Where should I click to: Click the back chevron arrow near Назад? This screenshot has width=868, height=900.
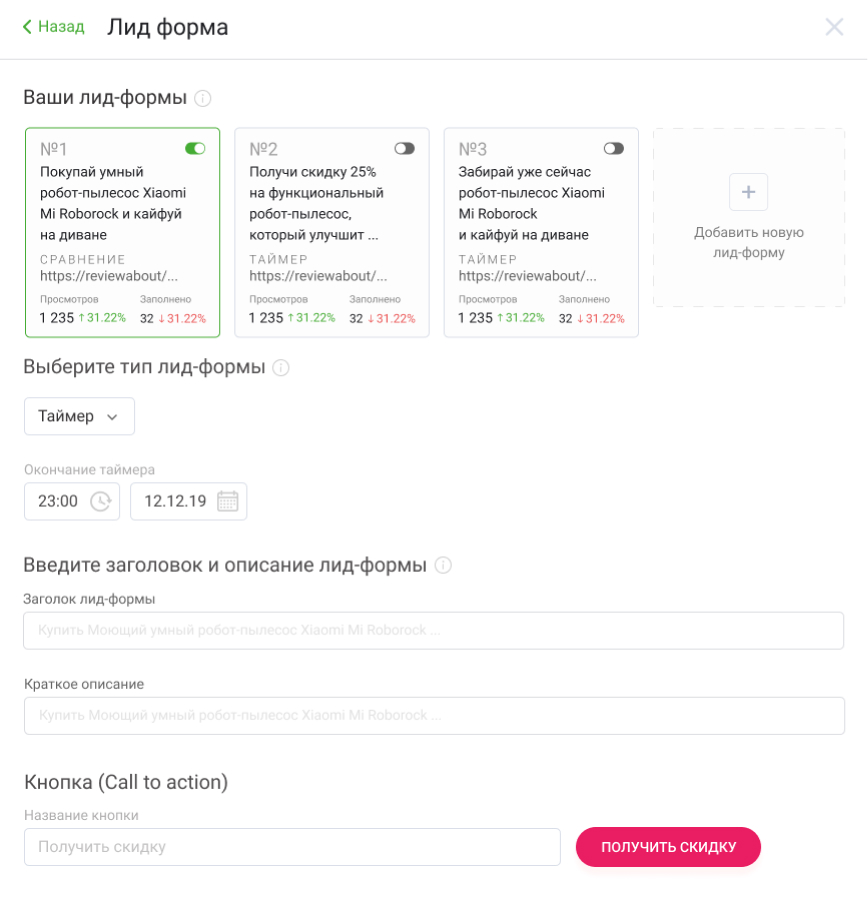click(x=27, y=27)
